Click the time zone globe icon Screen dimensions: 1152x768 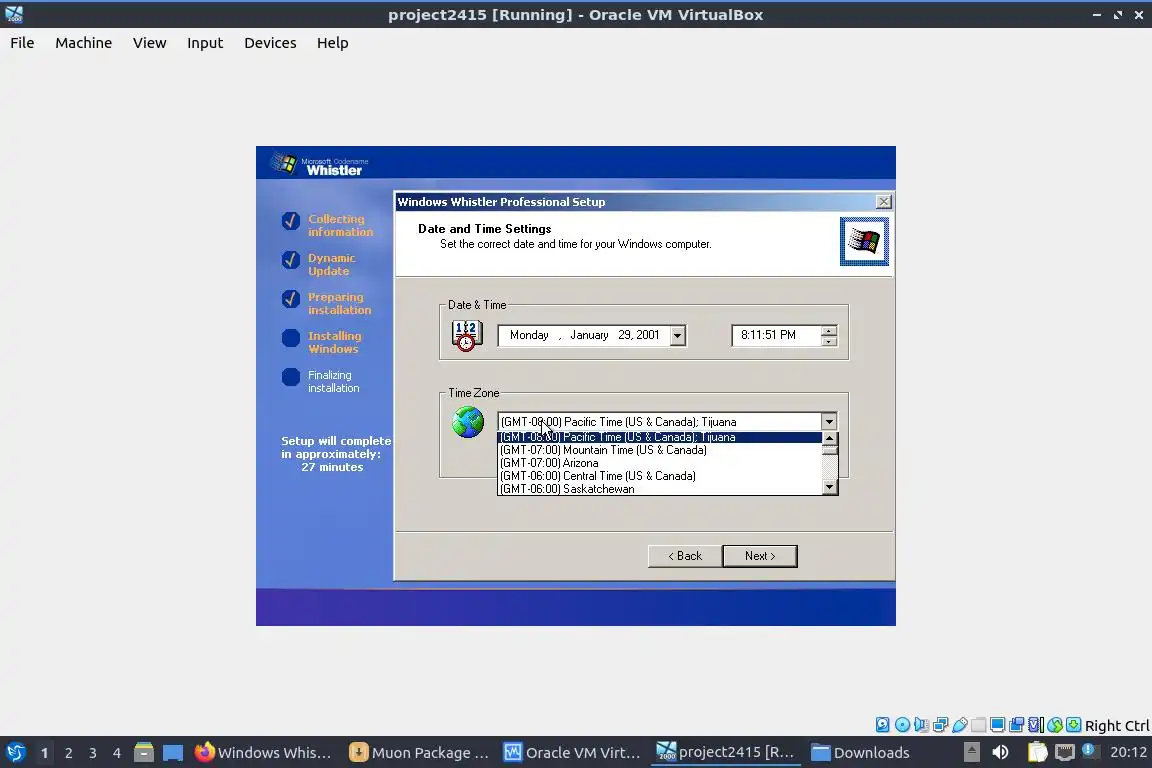[468, 423]
